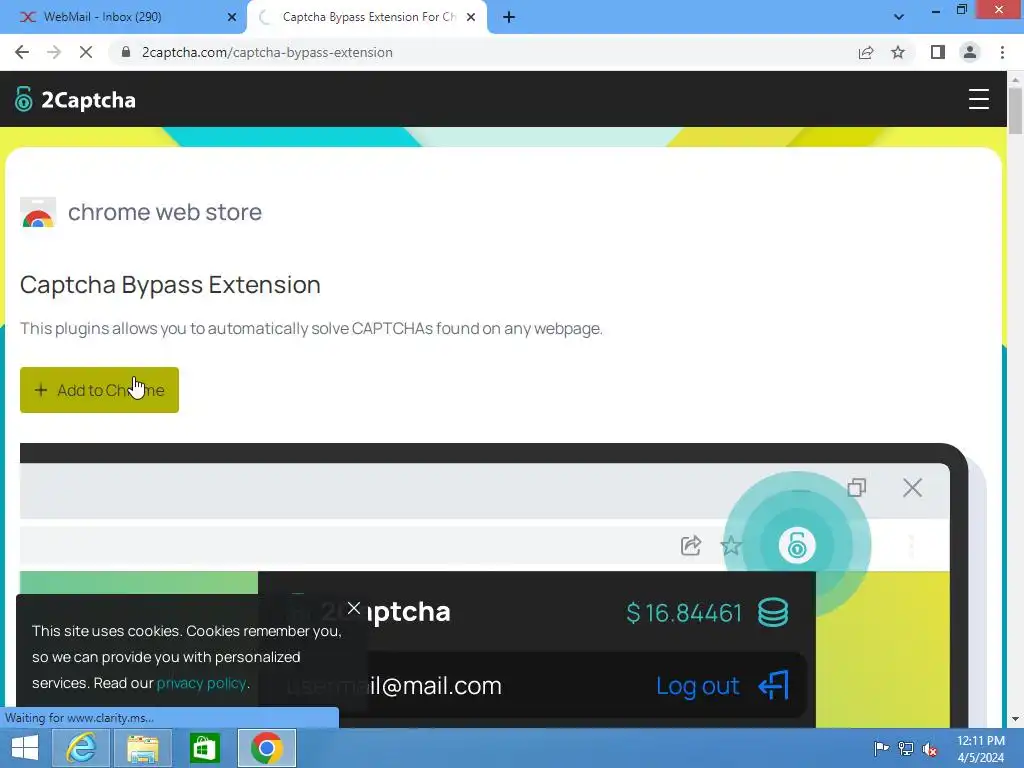The image size is (1024, 768).
Task: Toggle the browser side panel icon
Action: (x=938, y=52)
